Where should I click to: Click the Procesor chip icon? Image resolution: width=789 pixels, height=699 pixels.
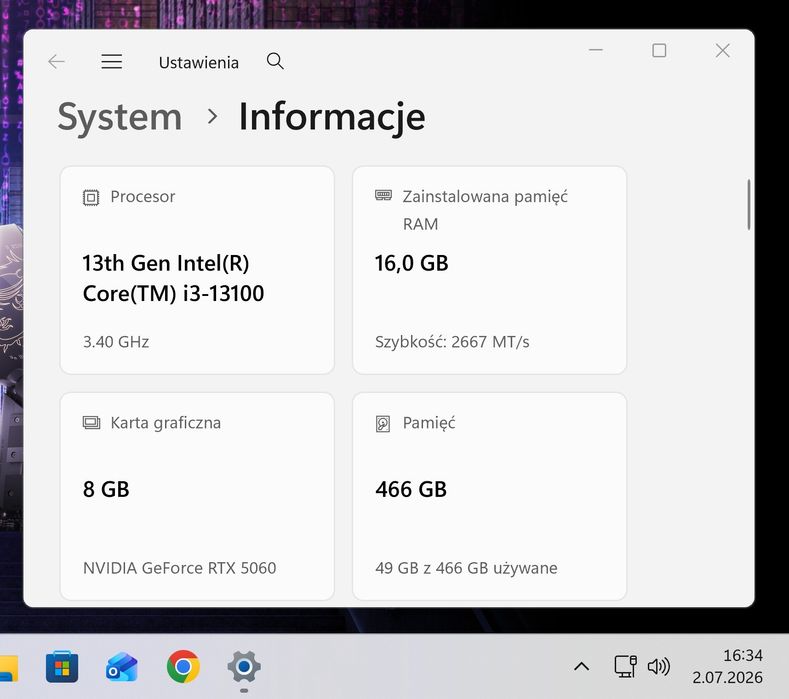(91, 197)
